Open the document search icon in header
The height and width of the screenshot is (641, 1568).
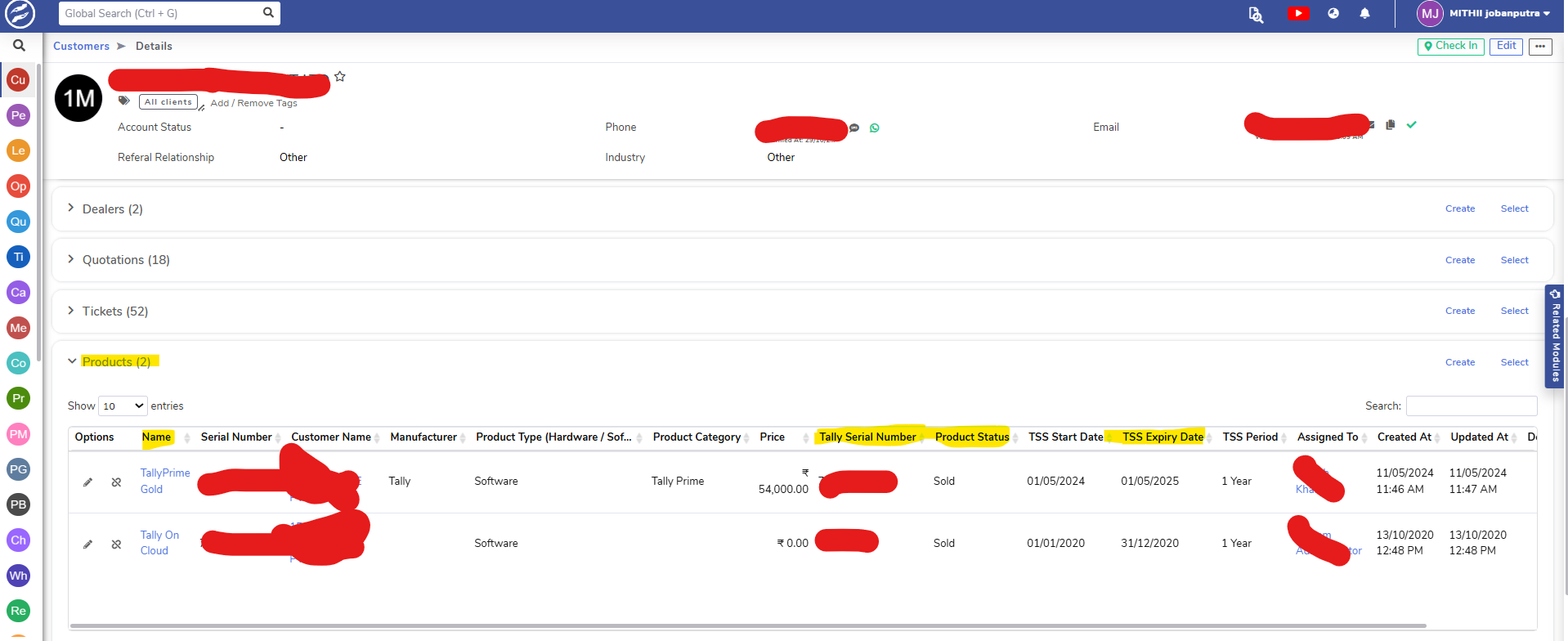(x=1256, y=14)
